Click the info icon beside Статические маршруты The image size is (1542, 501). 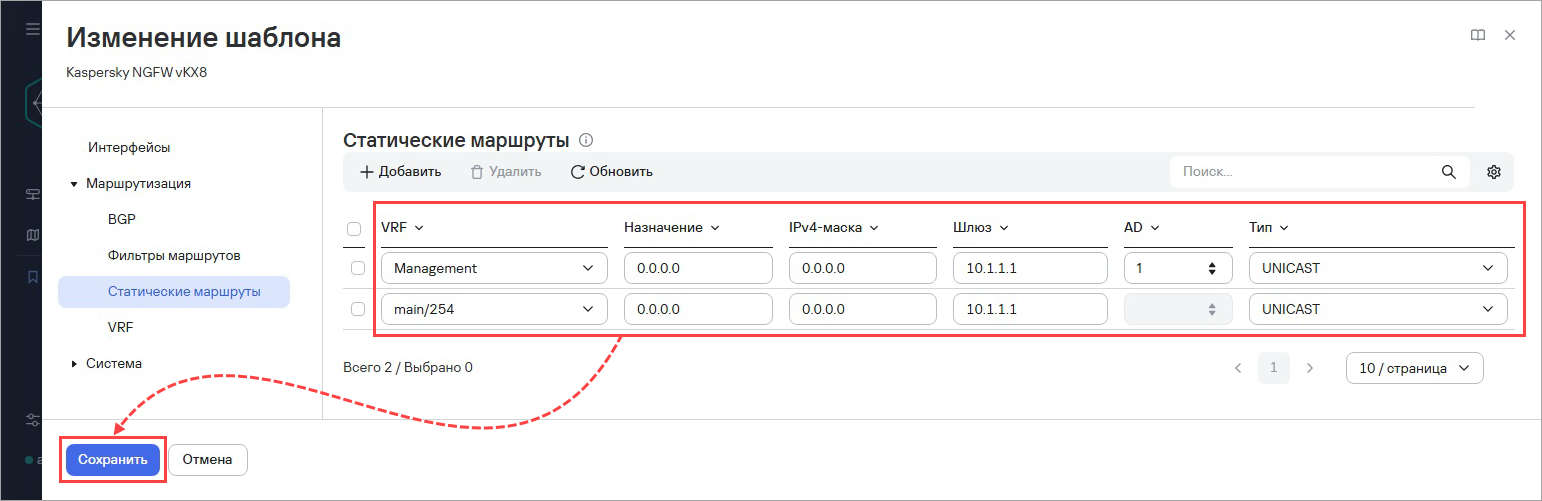coord(587,140)
